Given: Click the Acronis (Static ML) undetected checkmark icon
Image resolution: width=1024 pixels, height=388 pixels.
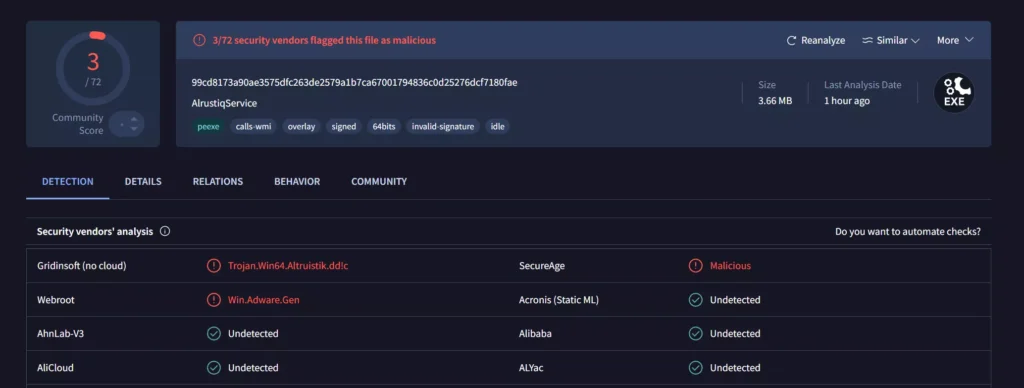Looking at the screenshot, I should pos(696,300).
